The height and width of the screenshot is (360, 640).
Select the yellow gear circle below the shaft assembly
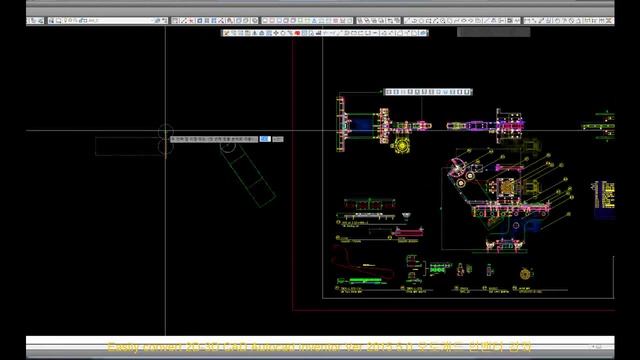click(x=402, y=145)
